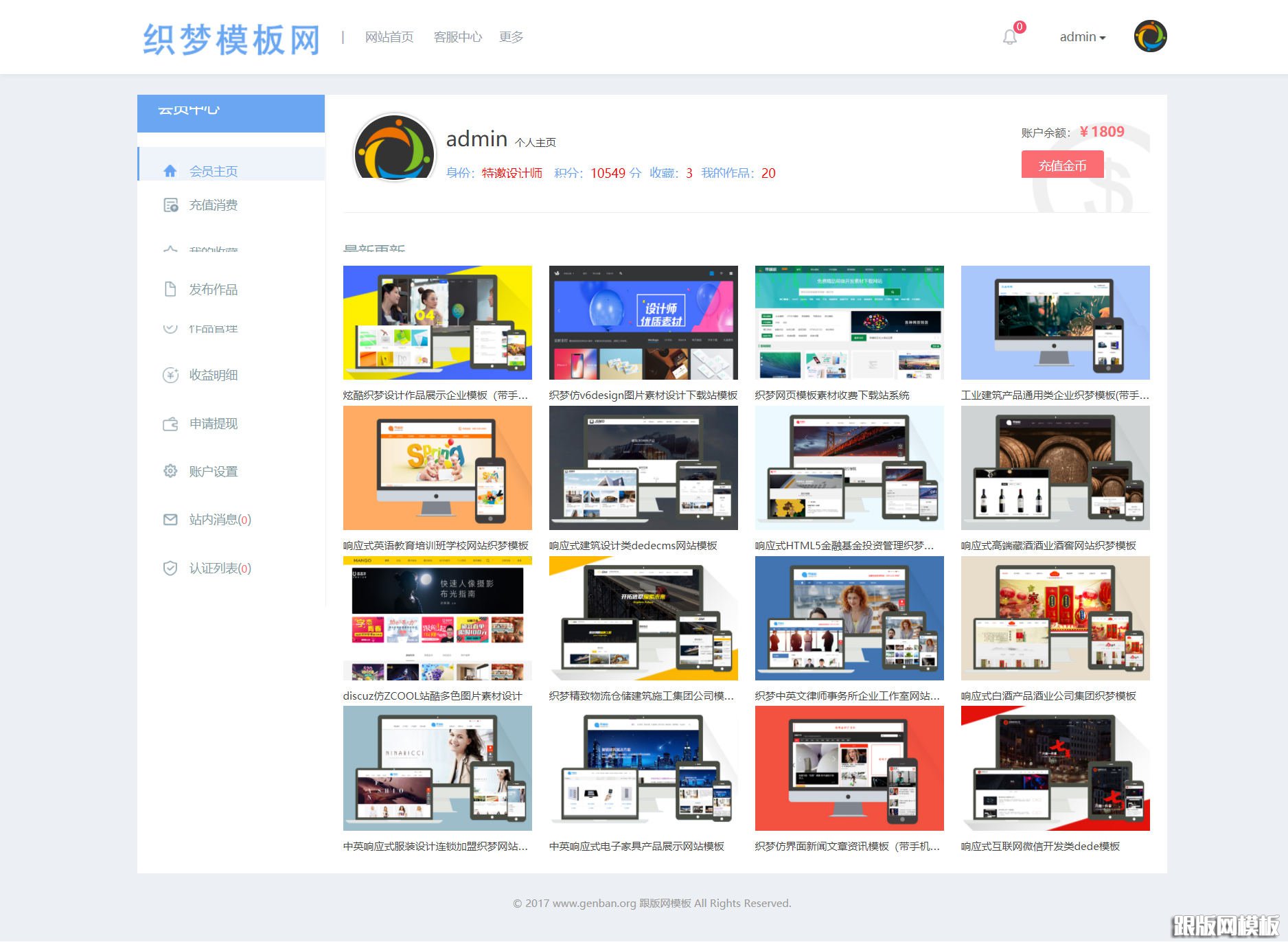Open 客服中心 in top navigation
The height and width of the screenshot is (942, 1288).
tap(457, 37)
